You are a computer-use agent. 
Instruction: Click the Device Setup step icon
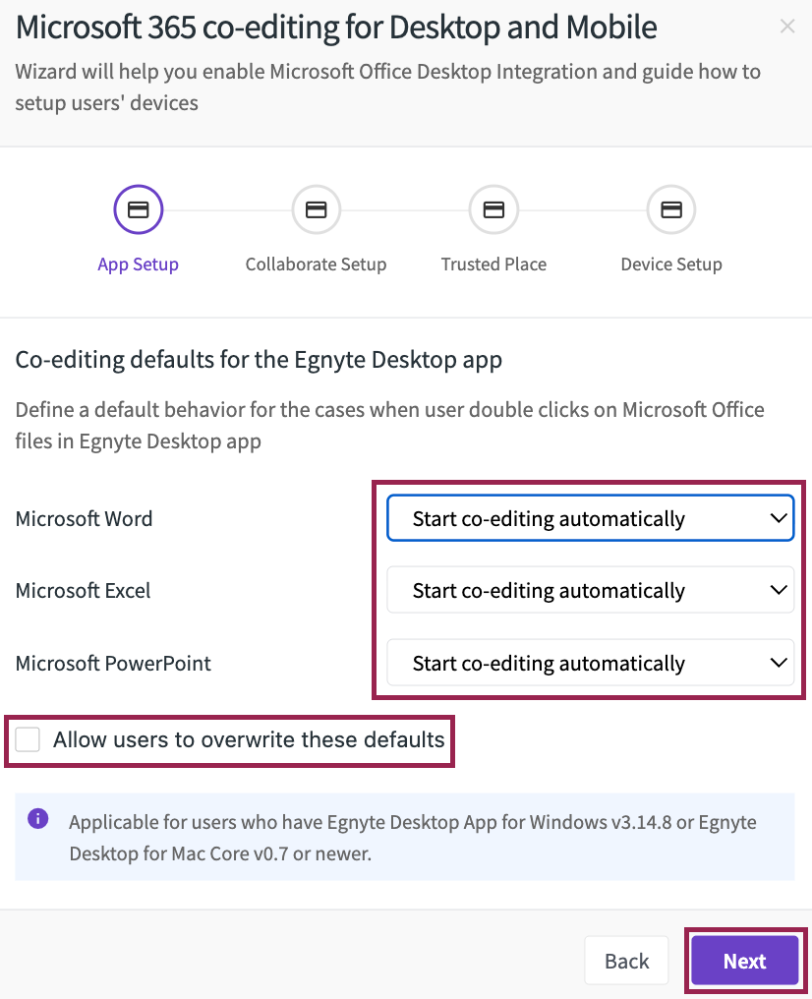(x=671, y=210)
